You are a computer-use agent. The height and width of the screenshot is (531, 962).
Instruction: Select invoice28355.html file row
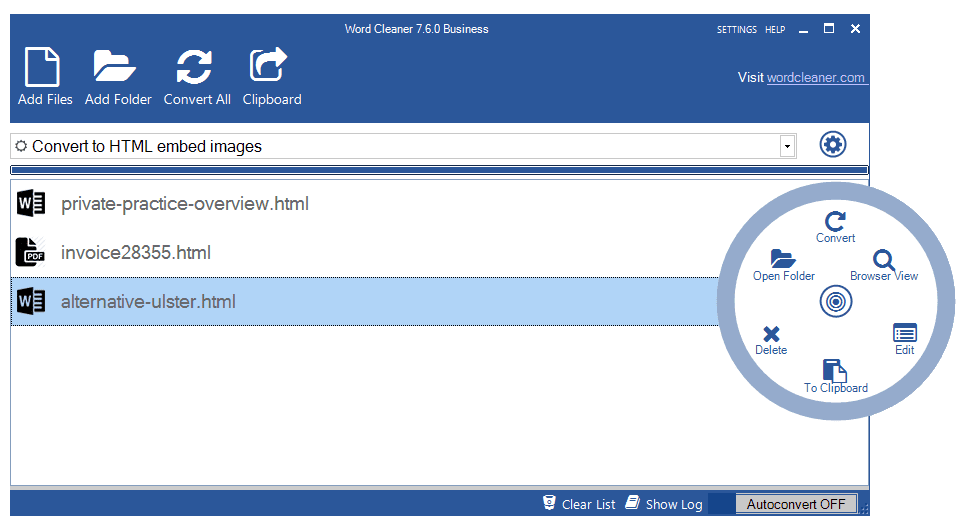[365, 252]
